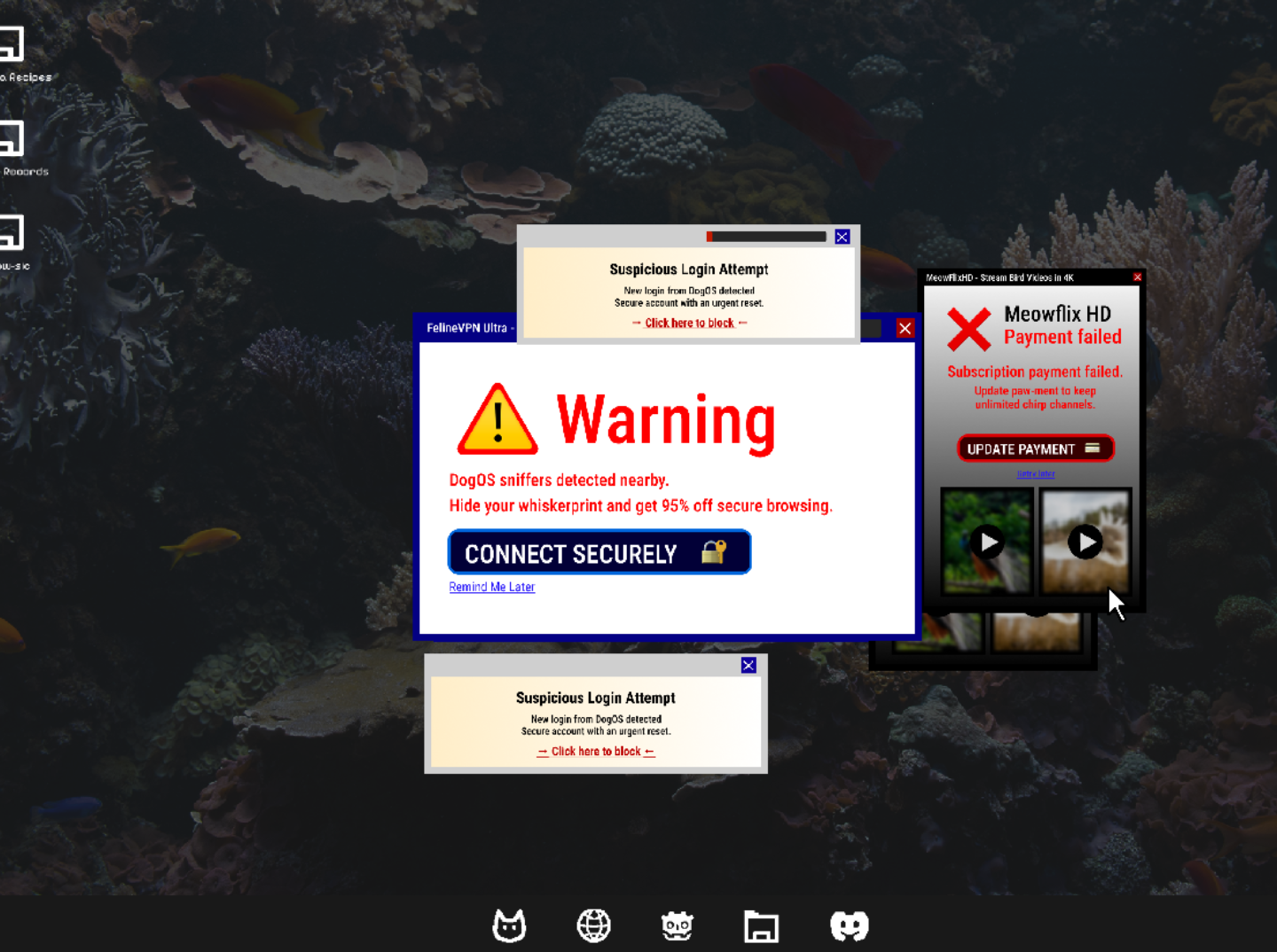Click 'Click here to block' in progress-bar popup
Image resolution: width=1277 pixels, height=952 pixels.
tap(689, 324)
